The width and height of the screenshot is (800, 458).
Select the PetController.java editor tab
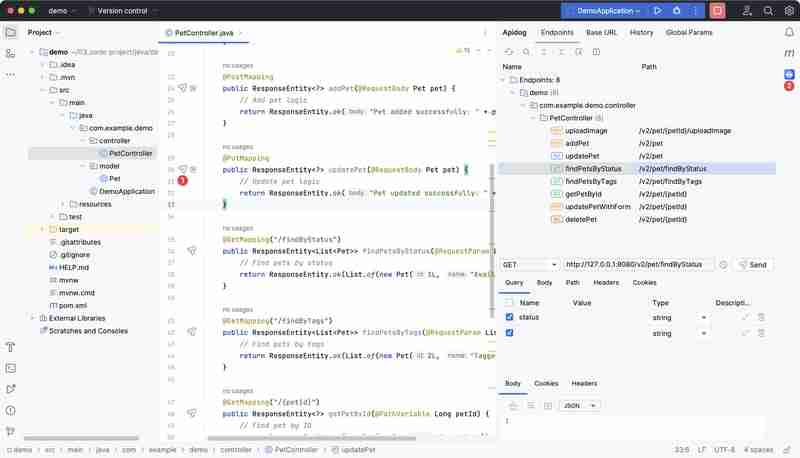tap(204, 33)
